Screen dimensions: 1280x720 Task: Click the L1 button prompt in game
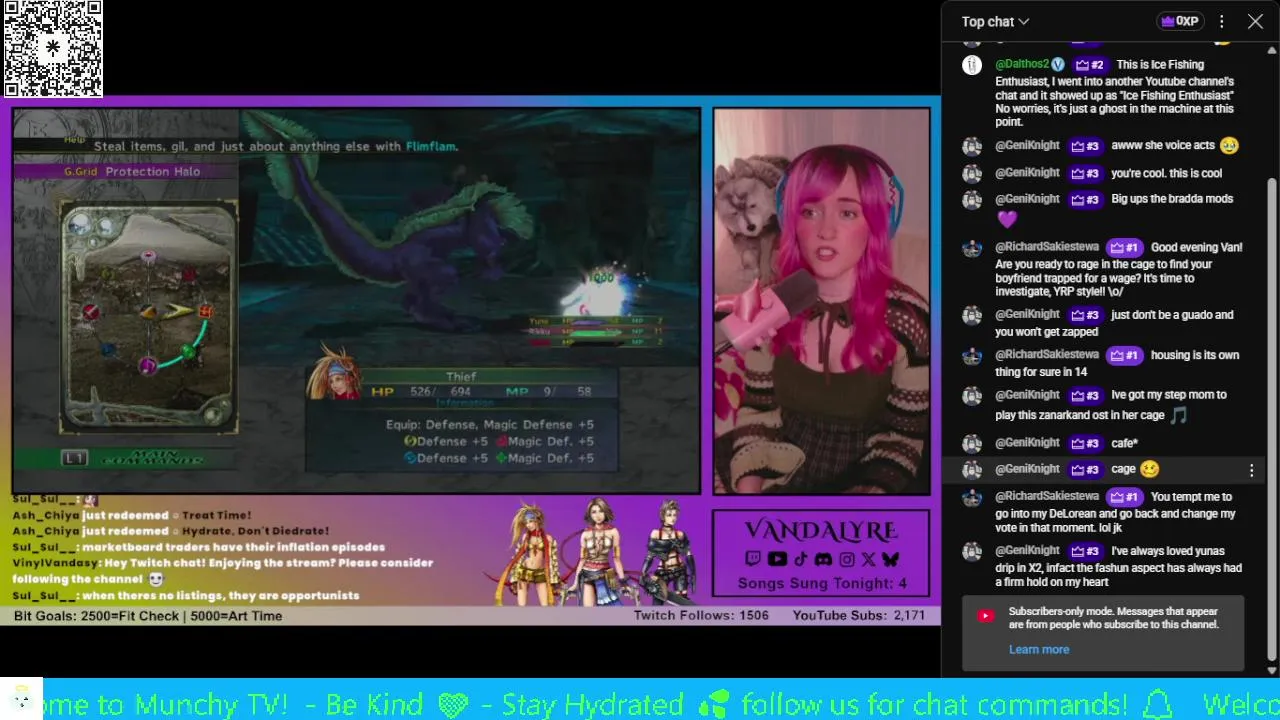tap(75, 458)
